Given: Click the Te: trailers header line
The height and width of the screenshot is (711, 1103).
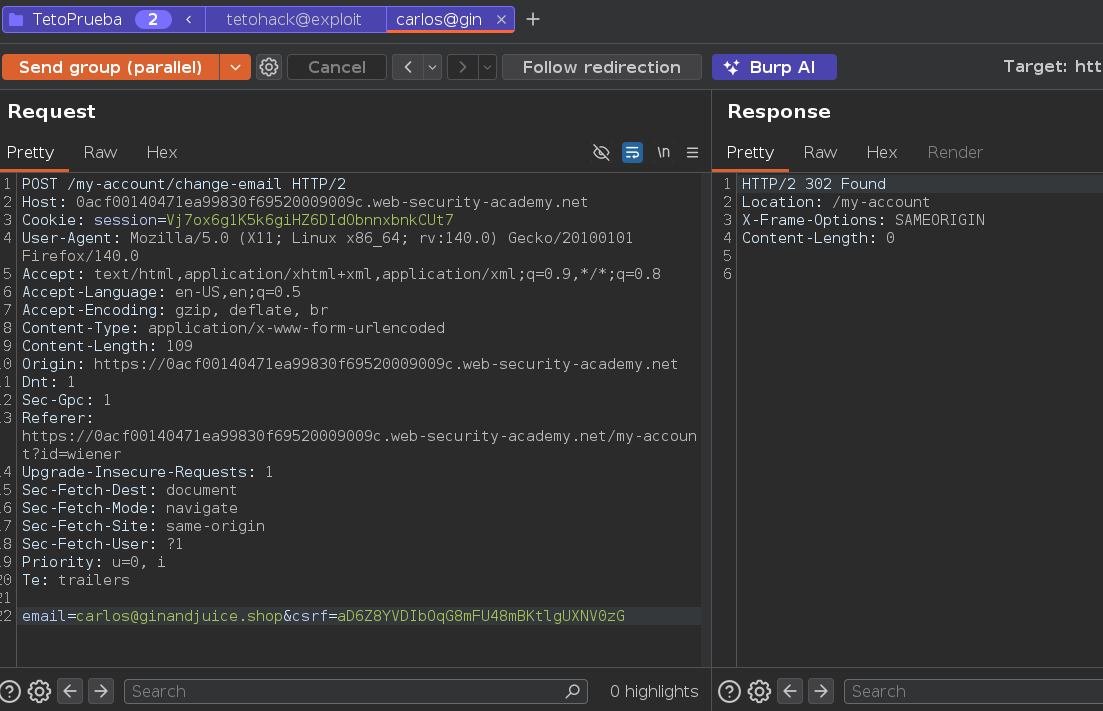Looking at the screenshot, I should (x=76, y=580).
